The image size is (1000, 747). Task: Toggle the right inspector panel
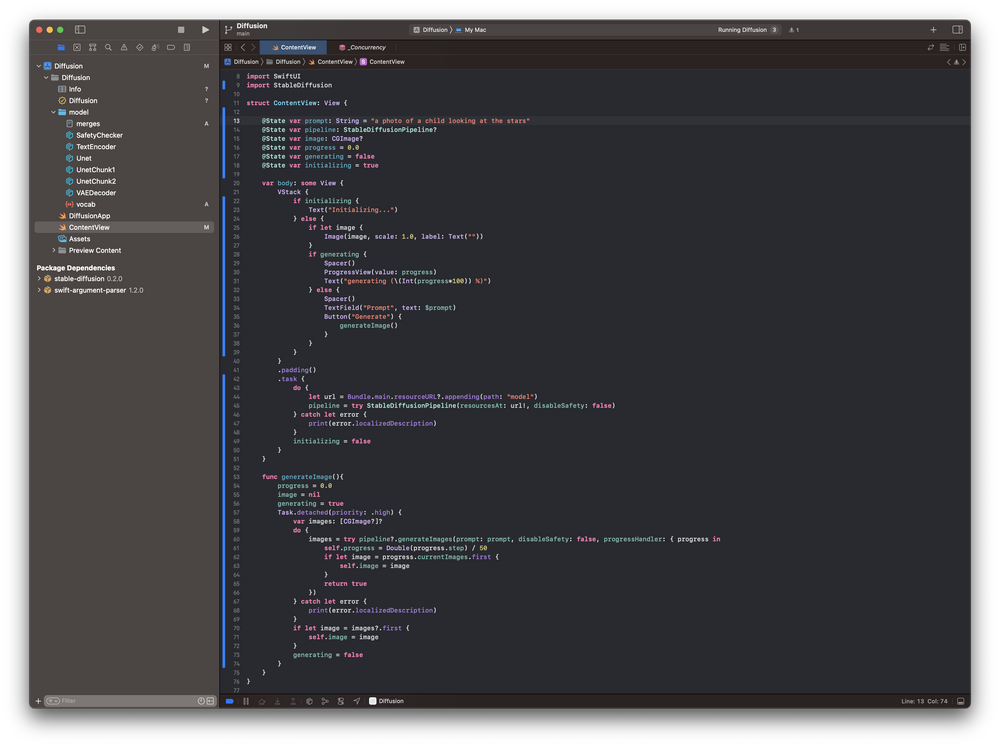click(x=957, y=30)
